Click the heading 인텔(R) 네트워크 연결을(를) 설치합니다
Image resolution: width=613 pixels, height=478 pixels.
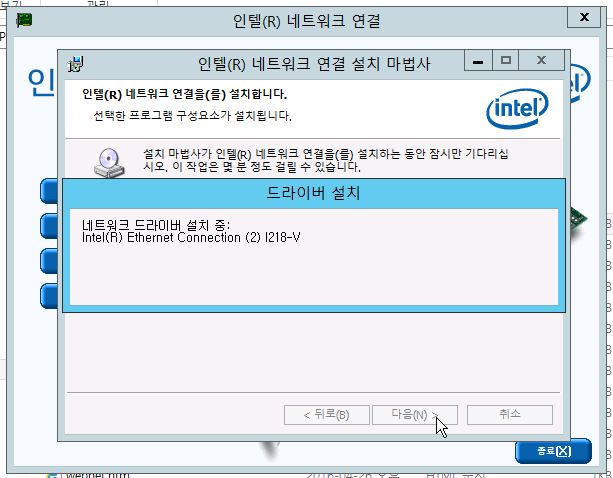(x=185, y=95)
